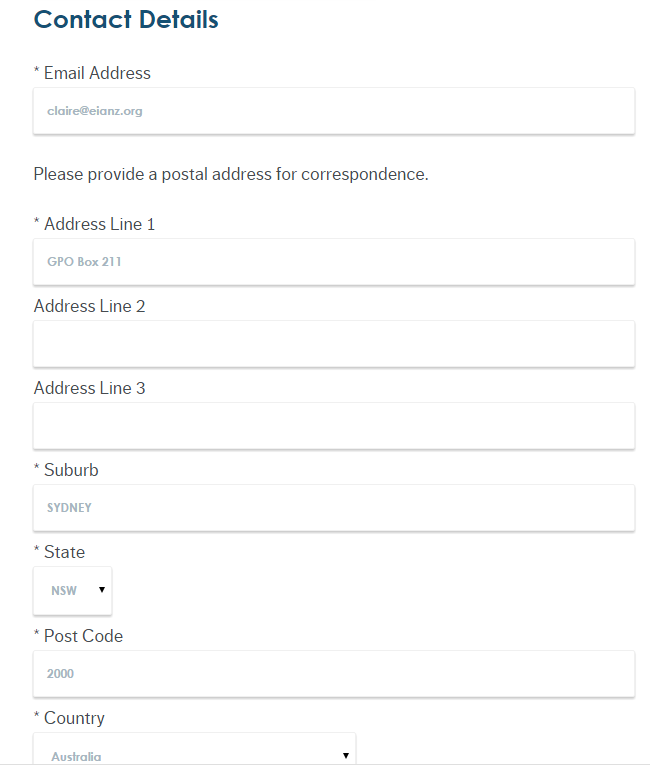Screen dimensions: 650x765
Task: Click the Post Code field
Action: tap(334, 674)
